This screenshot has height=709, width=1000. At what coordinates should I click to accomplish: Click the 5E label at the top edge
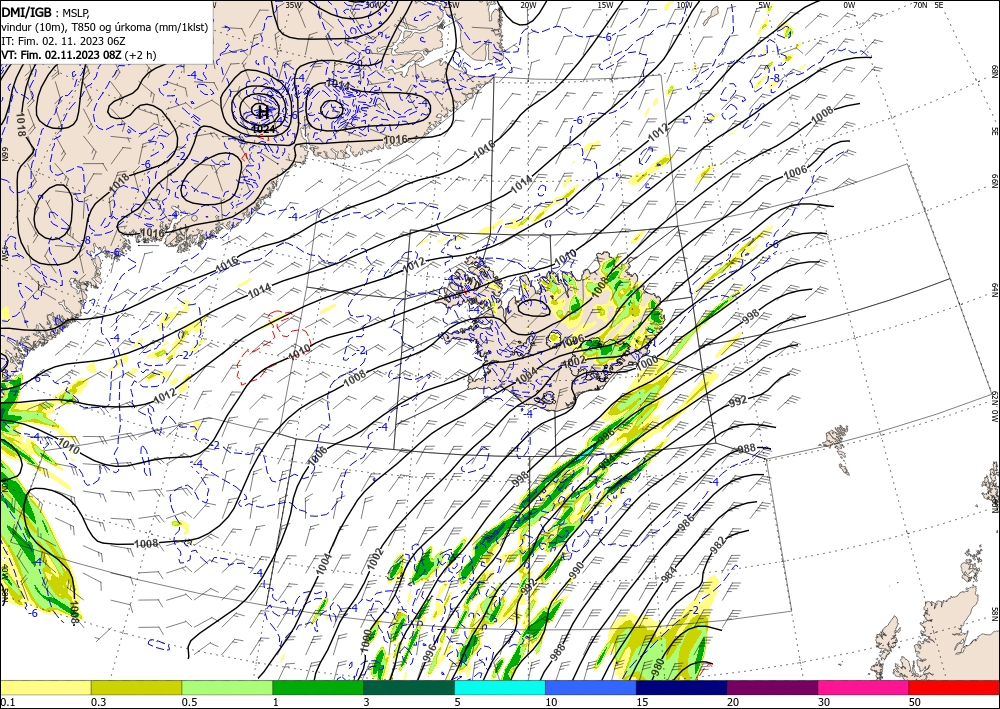point(939,4)
